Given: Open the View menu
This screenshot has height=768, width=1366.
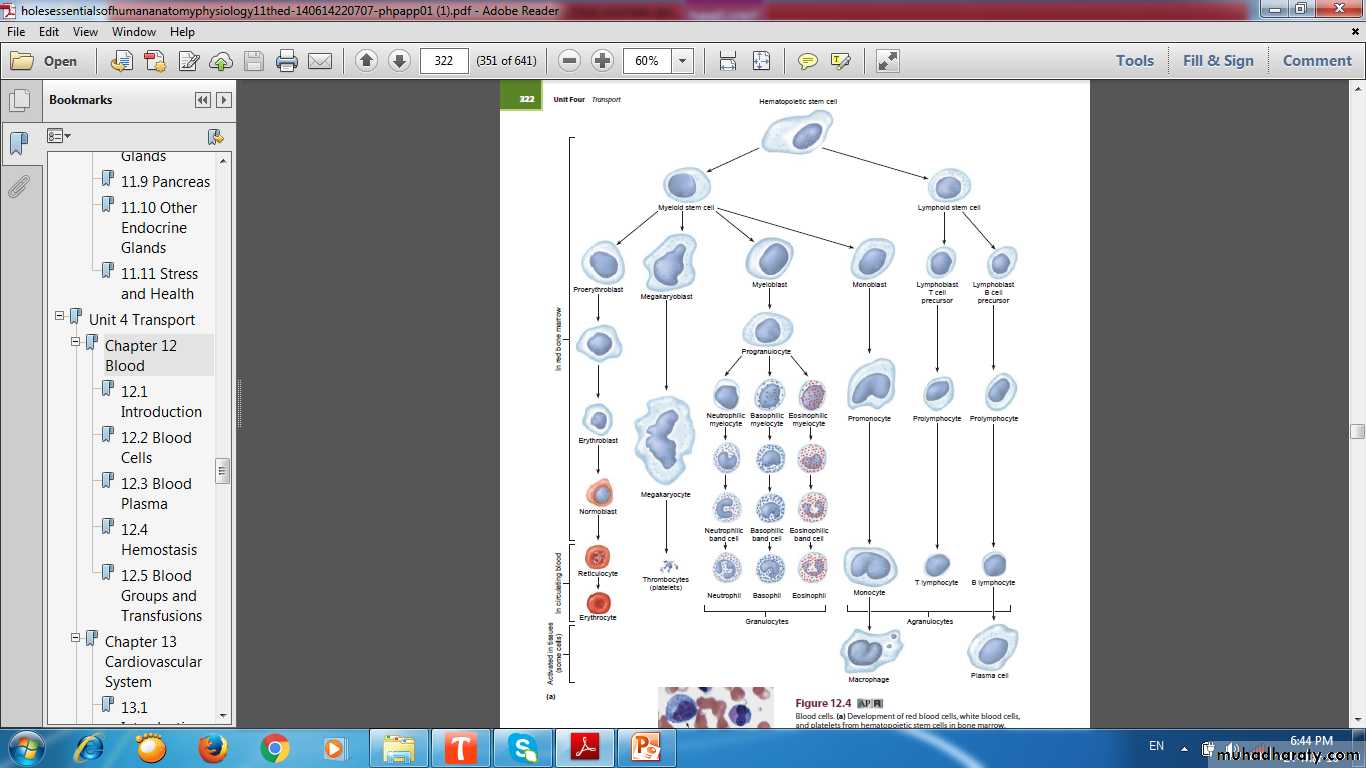Looking at the screenshot, I should tap(85, 32).
